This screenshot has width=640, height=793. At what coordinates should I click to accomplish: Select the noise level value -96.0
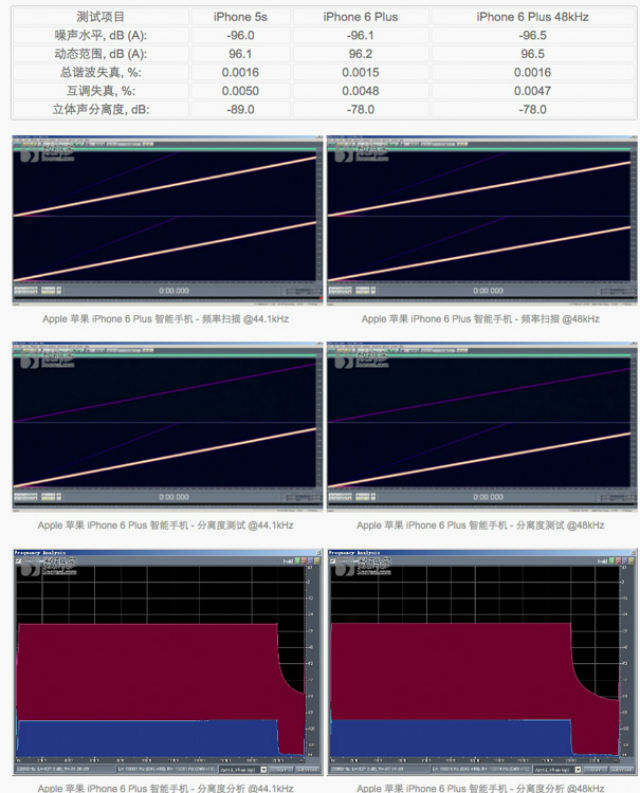[x=240, y=35]
